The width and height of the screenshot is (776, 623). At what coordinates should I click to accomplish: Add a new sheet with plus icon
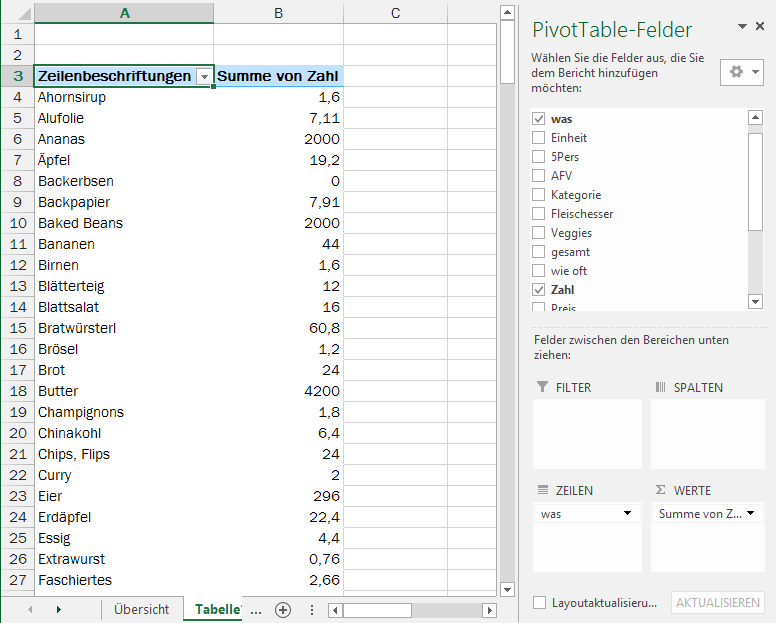coord(283,609)
